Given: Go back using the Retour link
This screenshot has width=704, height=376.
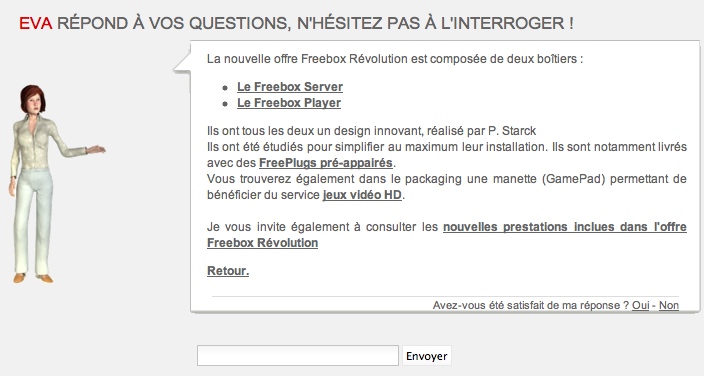Looking at the screenshot, I should [228, 271].
